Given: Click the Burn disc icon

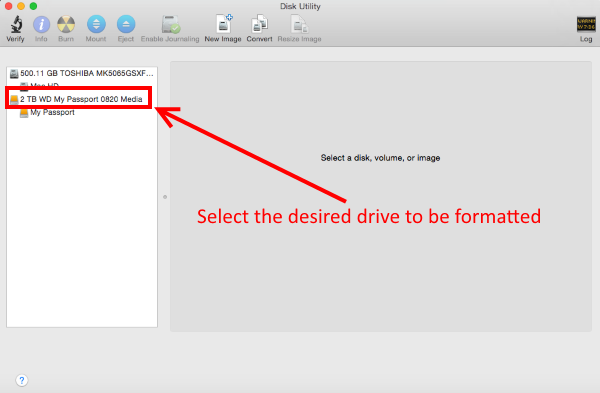Looking at the screenshot, I should 66,25.
